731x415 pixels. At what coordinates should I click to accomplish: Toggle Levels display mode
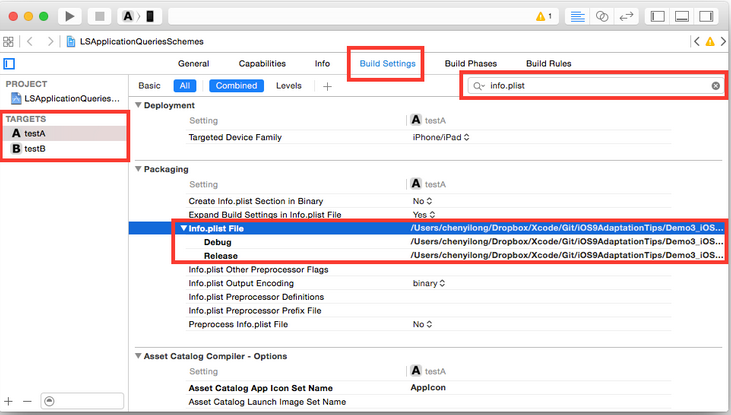(288, 86)
